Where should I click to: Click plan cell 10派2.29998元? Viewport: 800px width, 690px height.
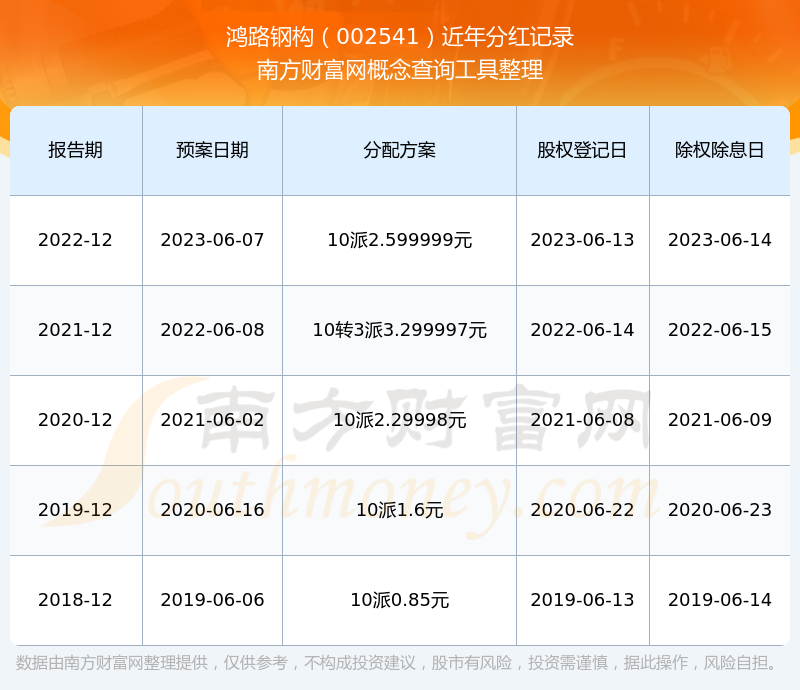tap(399, 420)
